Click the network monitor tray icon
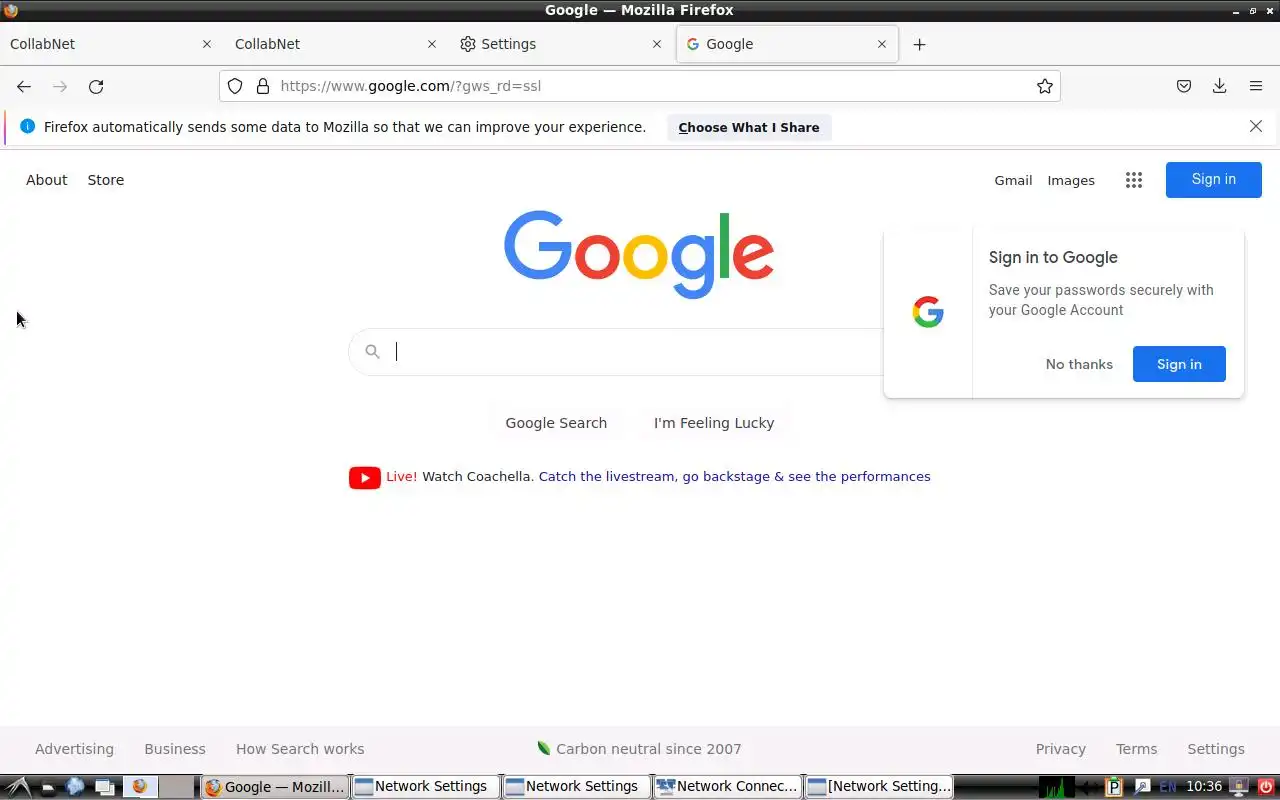Screen dimensions: 1280x800 [1238, 787]
